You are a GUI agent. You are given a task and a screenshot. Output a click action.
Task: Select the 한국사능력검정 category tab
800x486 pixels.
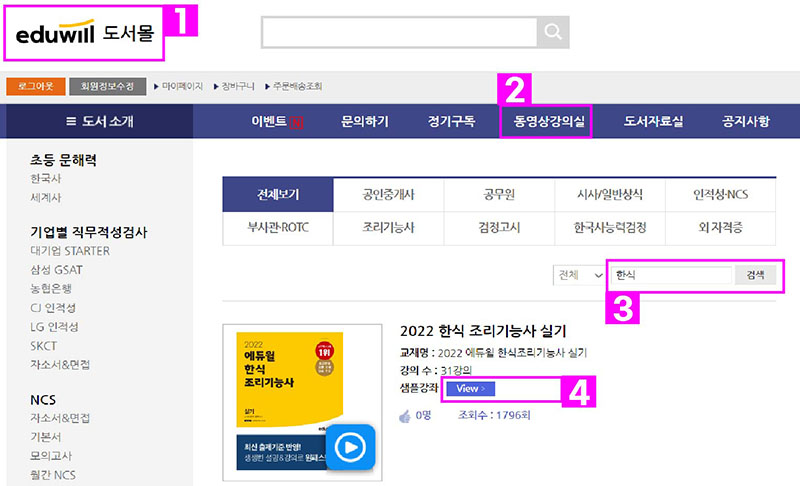point(610,227)
